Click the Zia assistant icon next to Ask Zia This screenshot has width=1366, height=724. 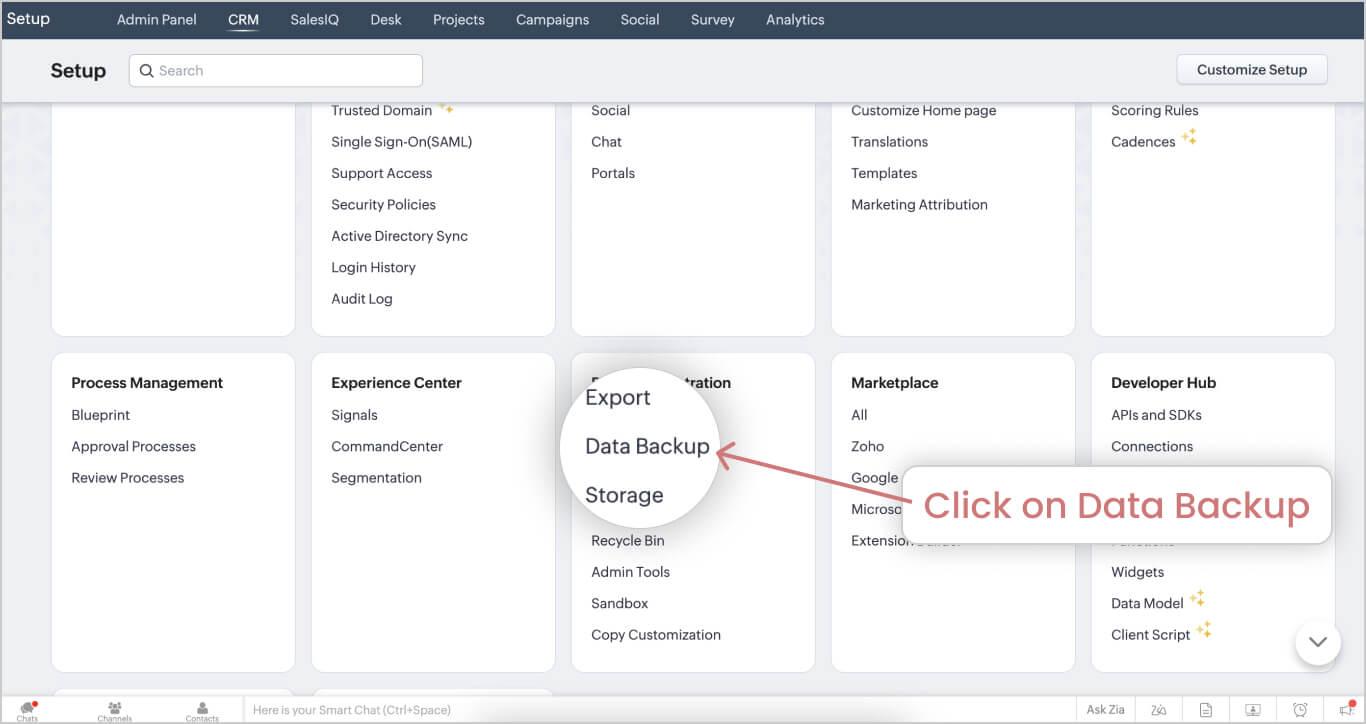coord(1158,709)
